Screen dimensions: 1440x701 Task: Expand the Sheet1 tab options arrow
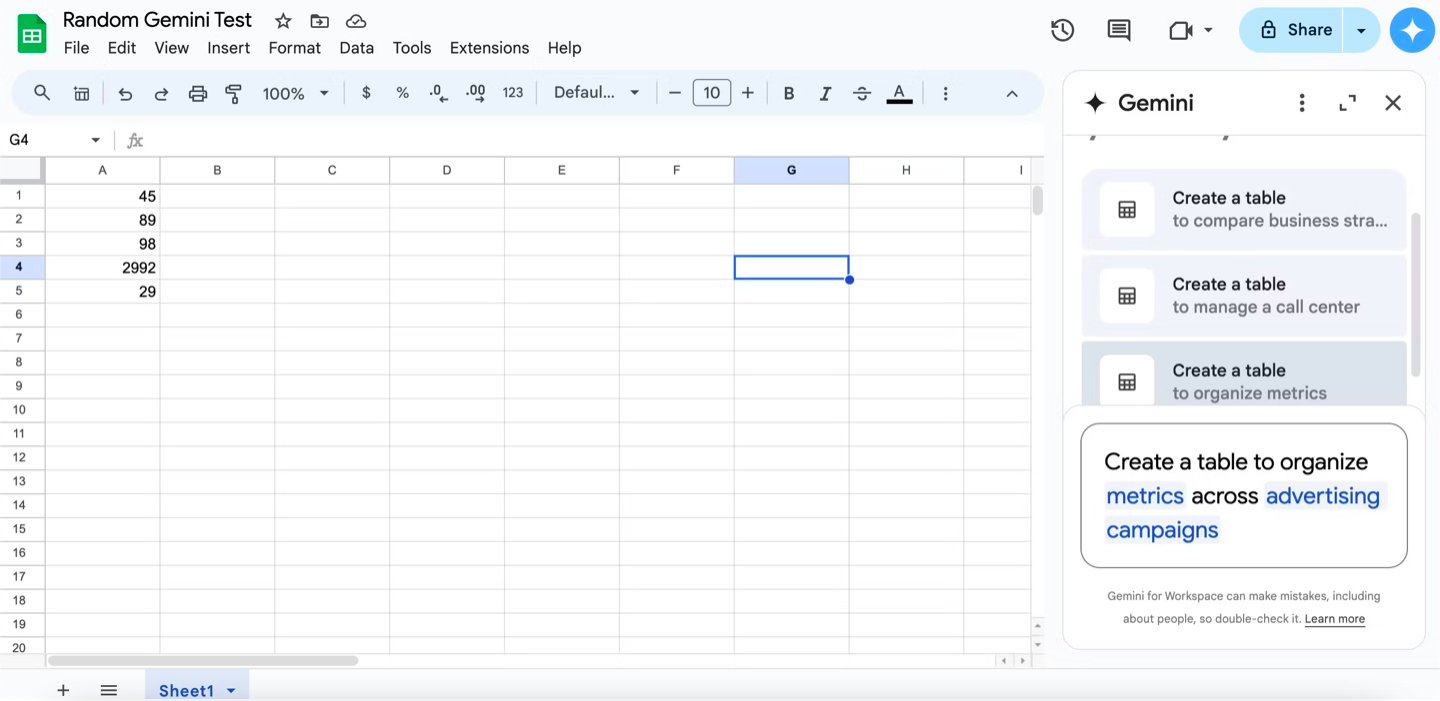231,690
